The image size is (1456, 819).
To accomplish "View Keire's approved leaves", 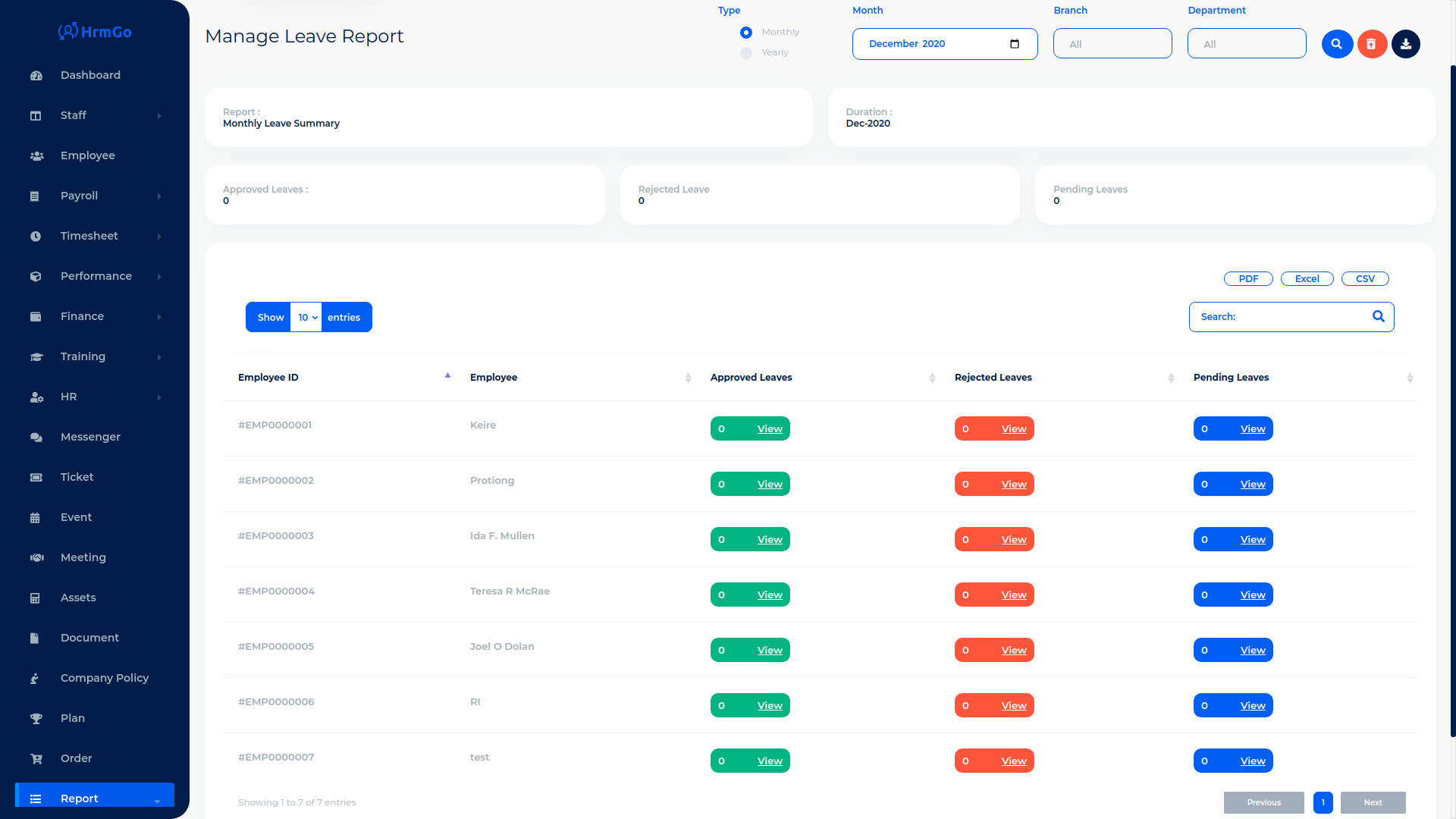I will click(769, 429).
